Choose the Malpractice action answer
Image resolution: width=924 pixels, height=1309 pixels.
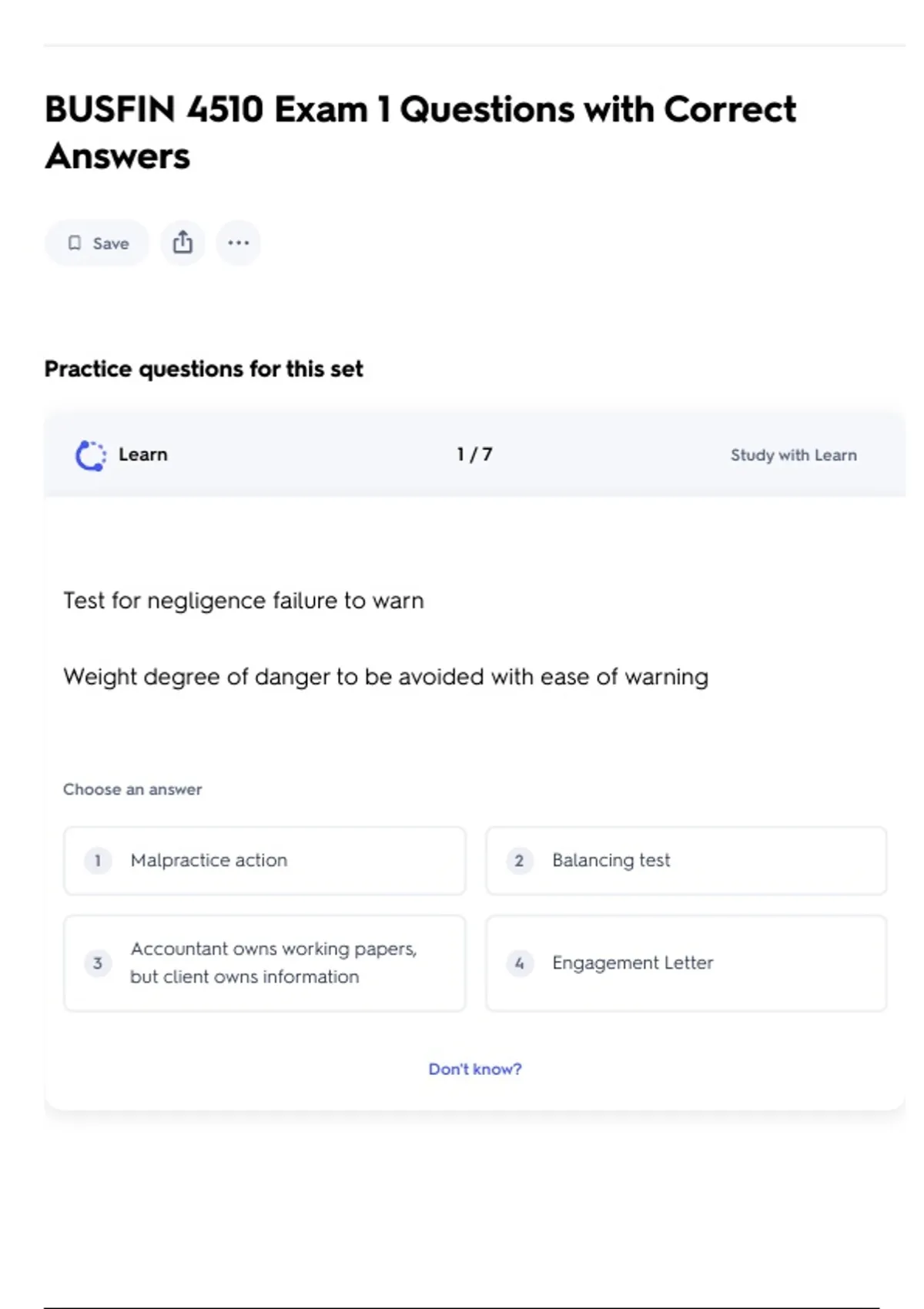coord(209,860)
